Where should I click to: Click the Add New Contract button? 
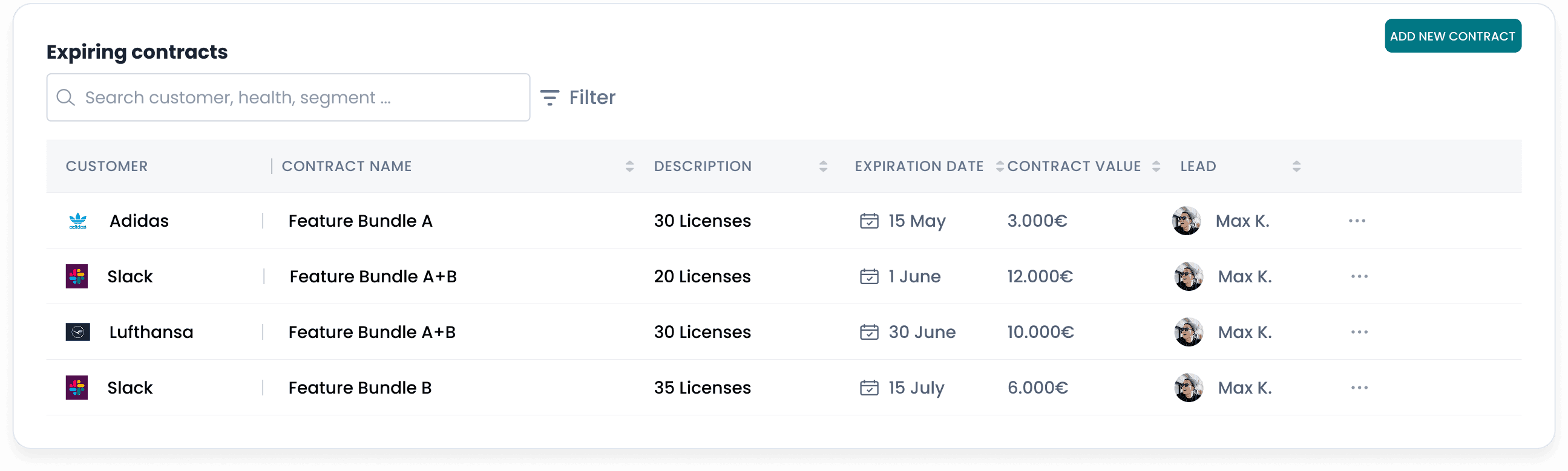pyautogui.click(x=1452, y=36)
